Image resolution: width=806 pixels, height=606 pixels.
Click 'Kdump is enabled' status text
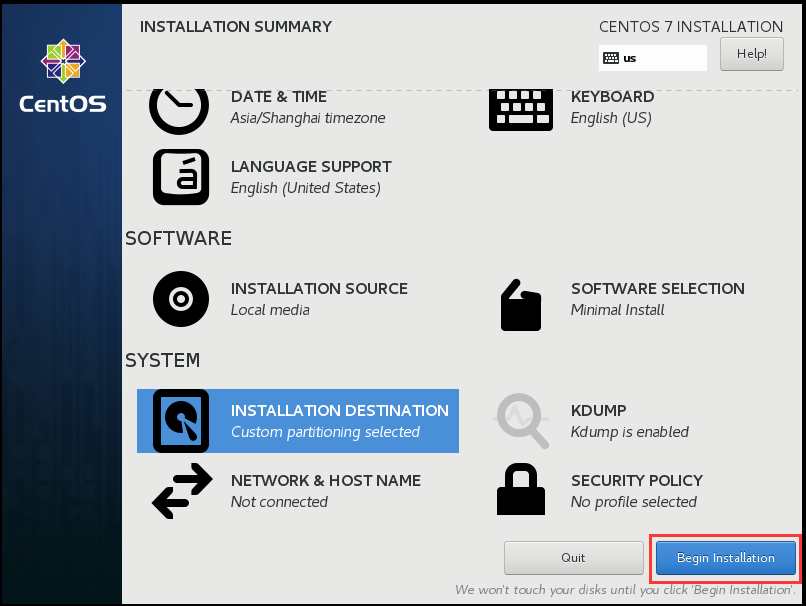(630, 432)
